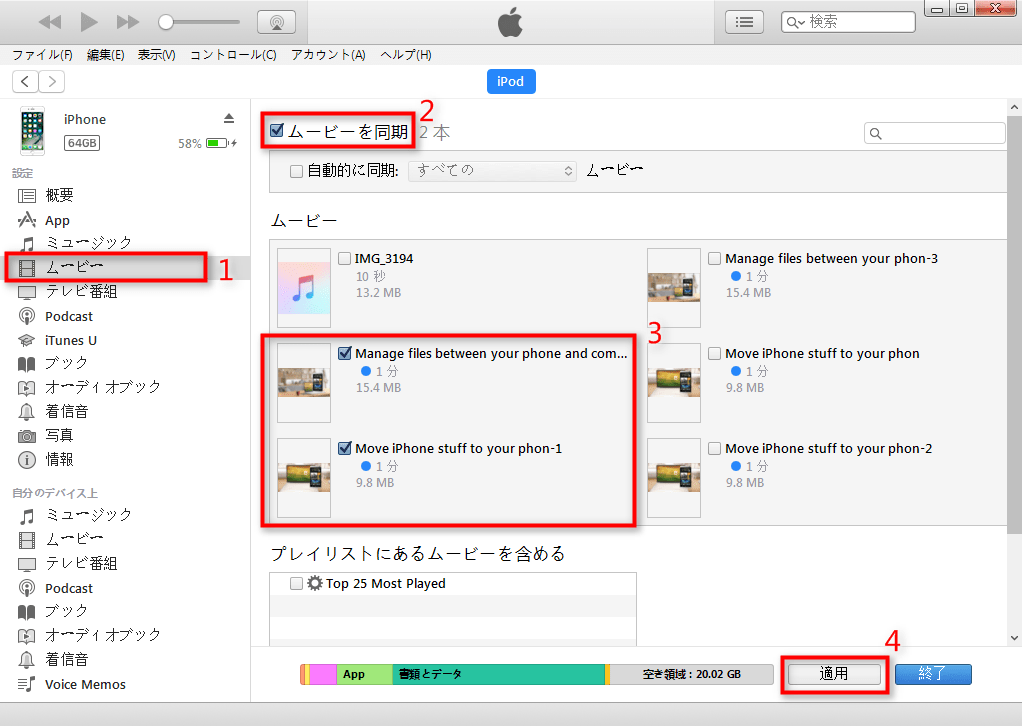Check the IMG_3194 movie
Viewport: 1022px width, 726px height.
345,258
